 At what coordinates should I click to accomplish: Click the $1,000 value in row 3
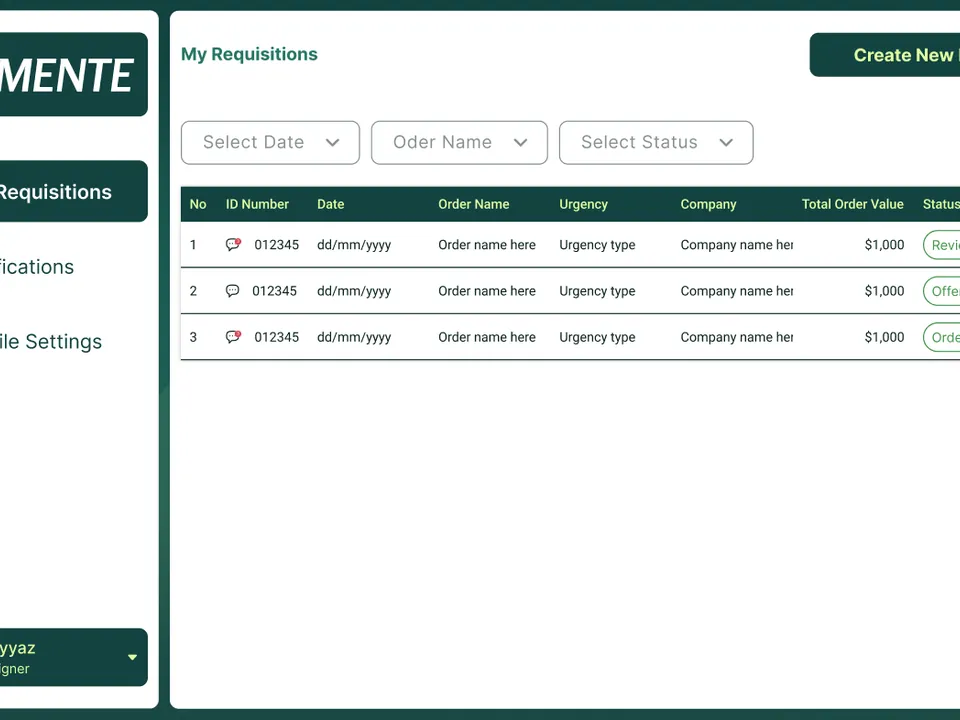tap(884, 337)
